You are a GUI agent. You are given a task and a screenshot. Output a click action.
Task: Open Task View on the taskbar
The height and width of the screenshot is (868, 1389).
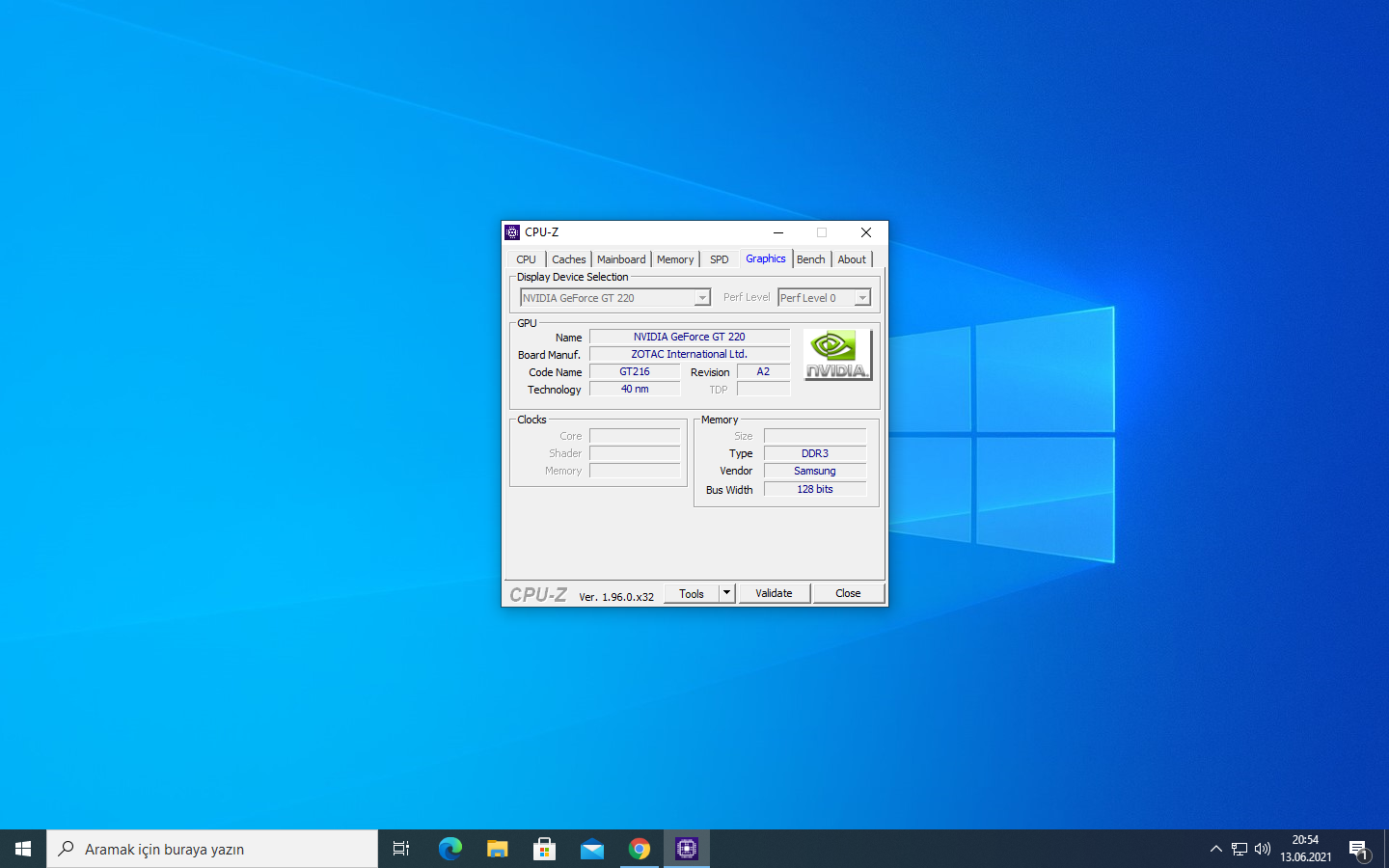[401, 849]
